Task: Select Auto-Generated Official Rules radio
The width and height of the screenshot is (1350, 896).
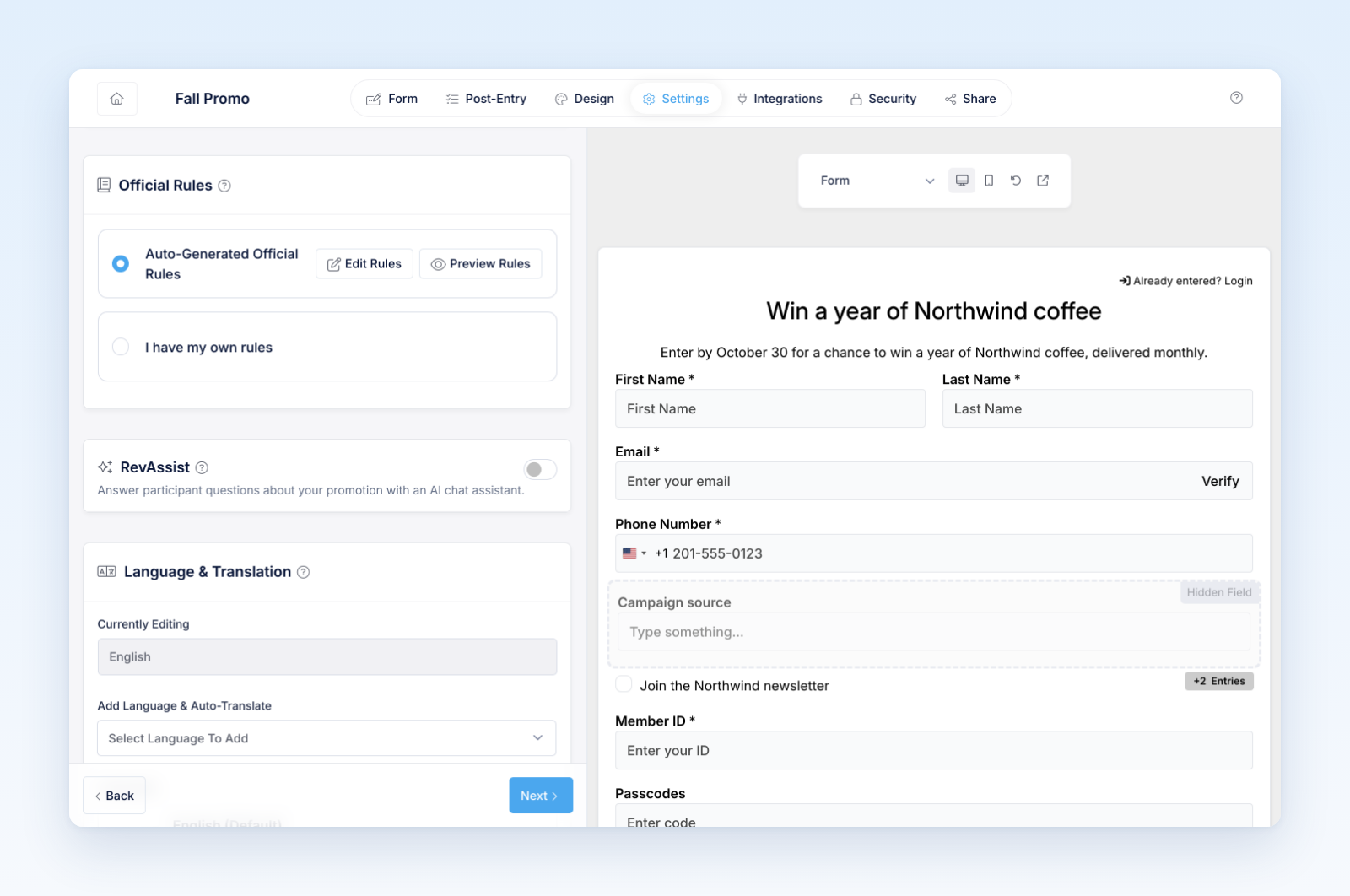Action: pos(121,264)
